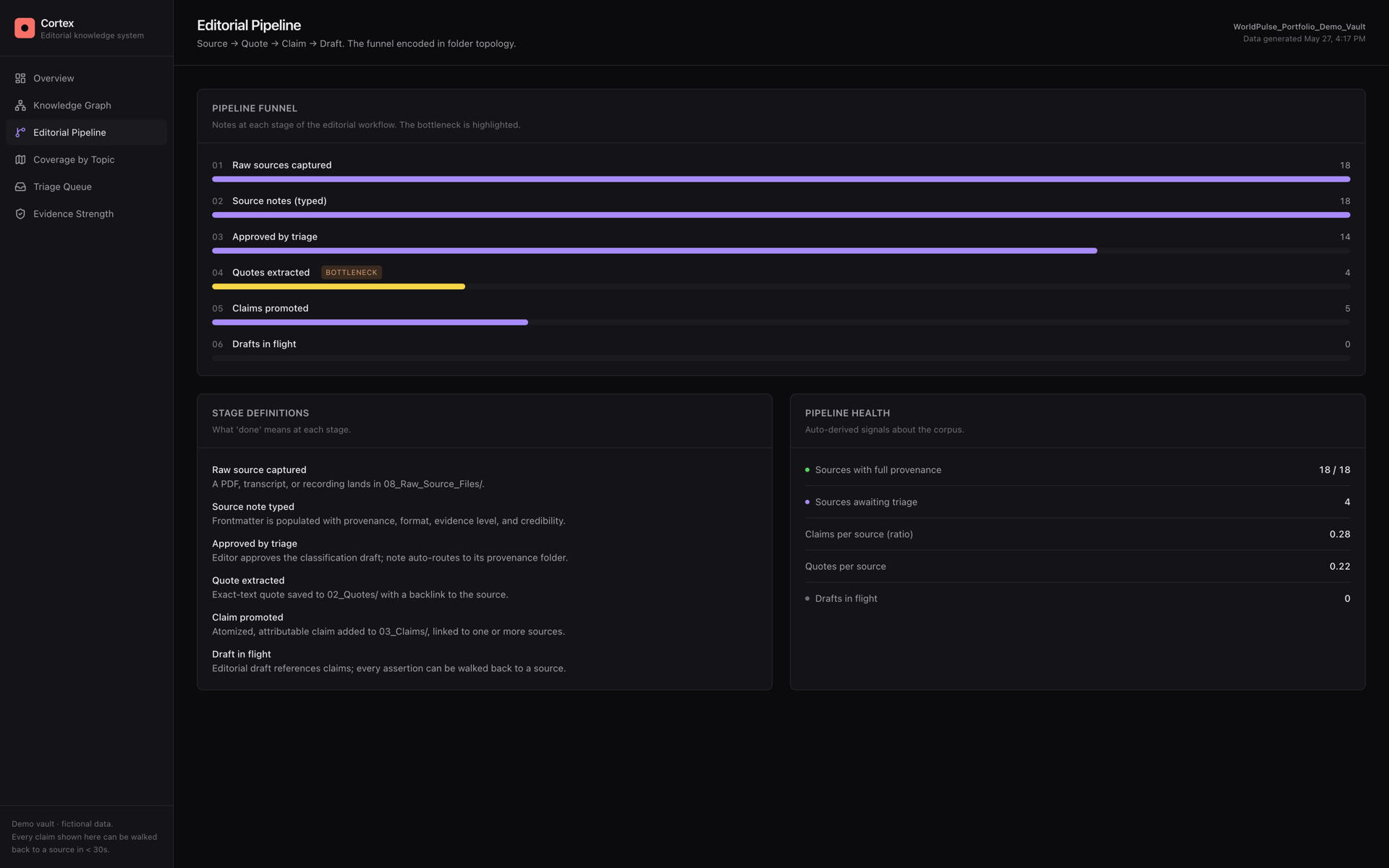This screenshot has width=1389, height=868.
Task: Select the "Raw sources captured" funnel label
Action: [x=281, y=165]
